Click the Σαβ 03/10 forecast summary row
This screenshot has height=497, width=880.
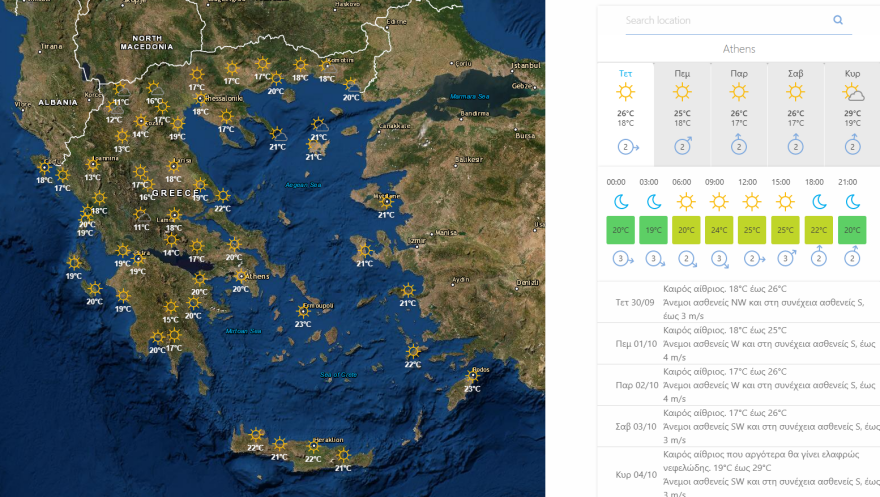pos(740,426)
